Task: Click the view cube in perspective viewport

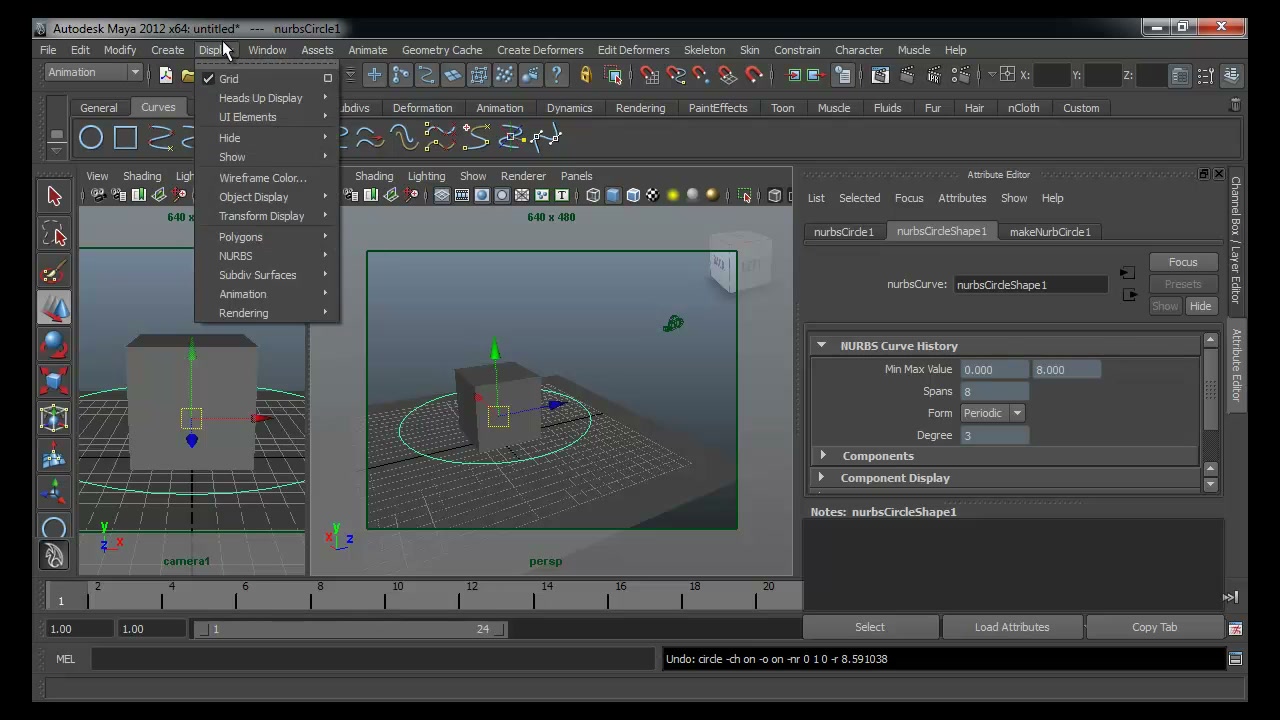Action: (740, 262)
